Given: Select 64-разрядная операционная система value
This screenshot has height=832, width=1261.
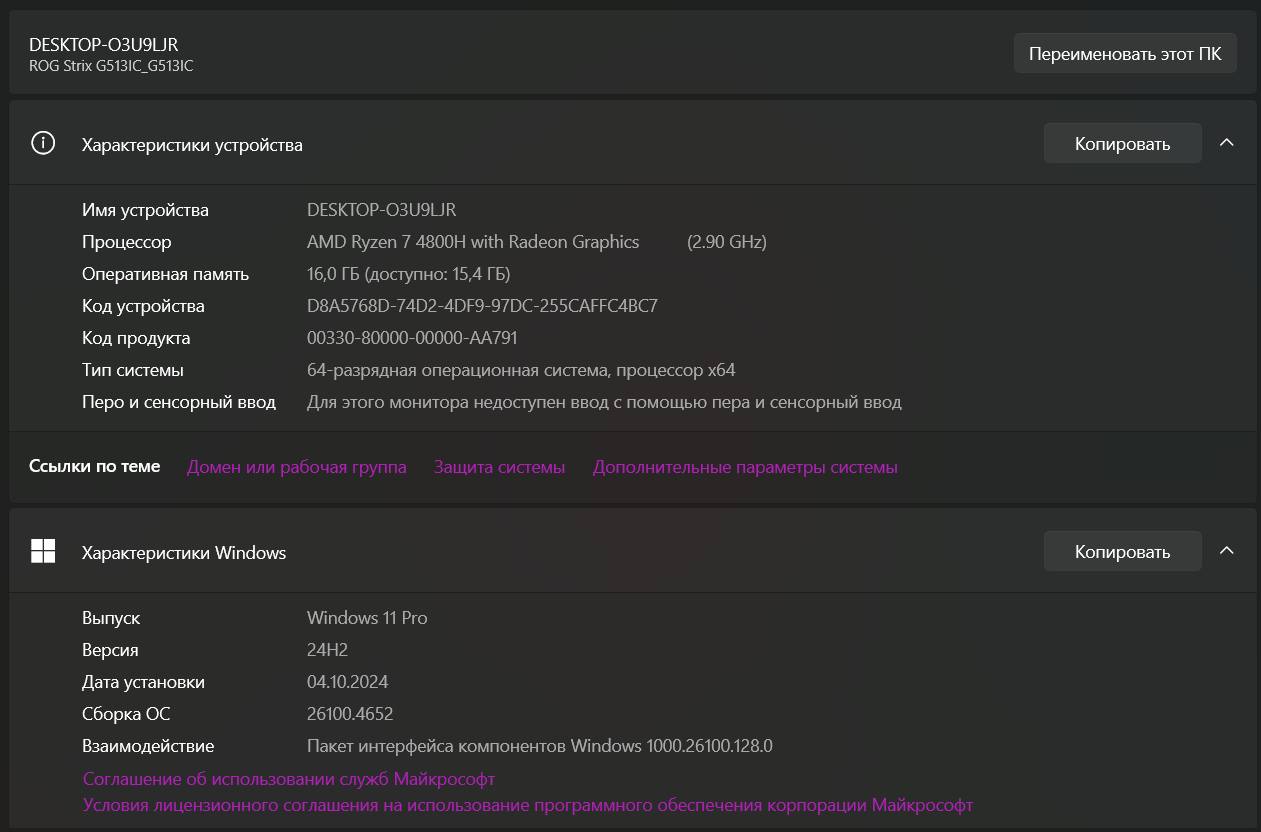Looking at the screenshot, I should pos(521,370).
